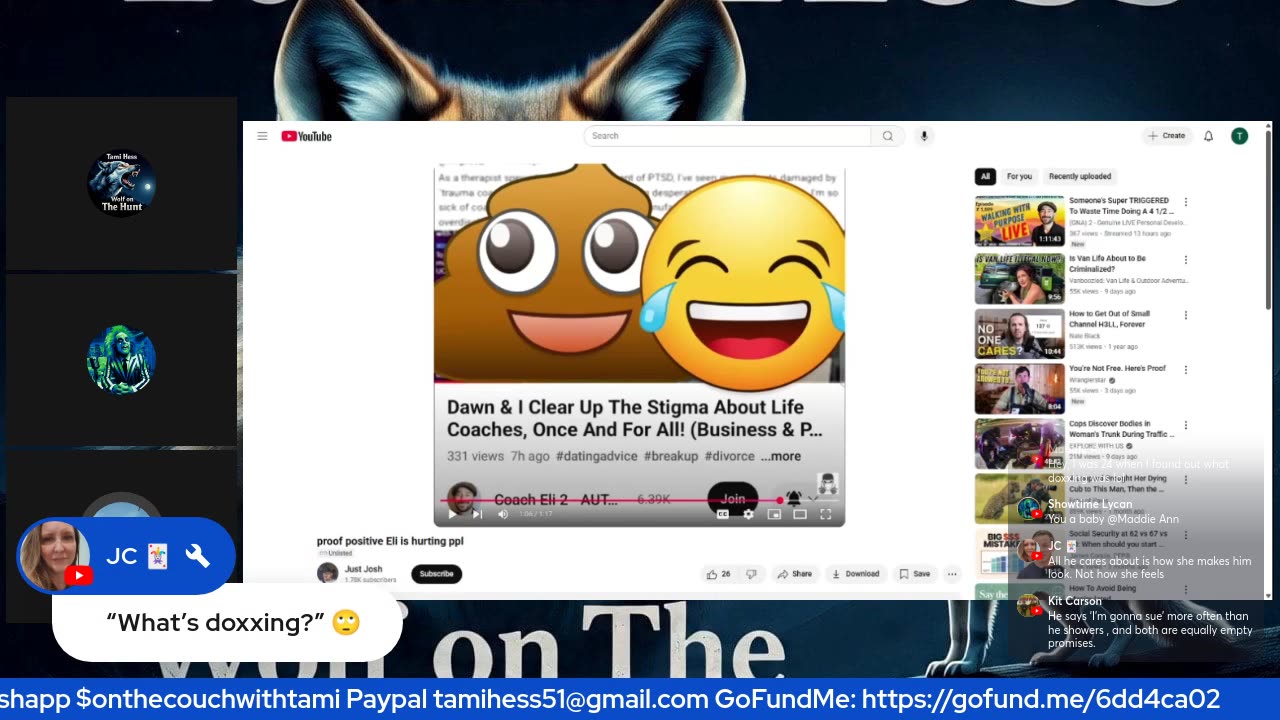1280x720 pixels.
Task: Click the video title 'proof positive Eli is hurting ppl'
Action: click(390, 541)
